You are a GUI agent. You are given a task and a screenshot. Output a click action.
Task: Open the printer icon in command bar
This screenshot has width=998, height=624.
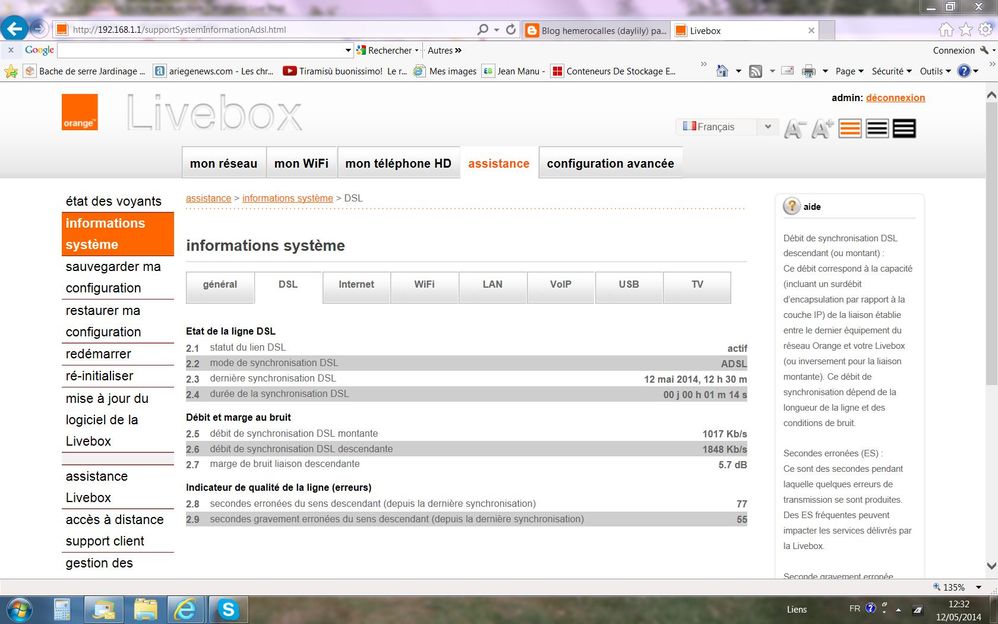pos(808,71)
